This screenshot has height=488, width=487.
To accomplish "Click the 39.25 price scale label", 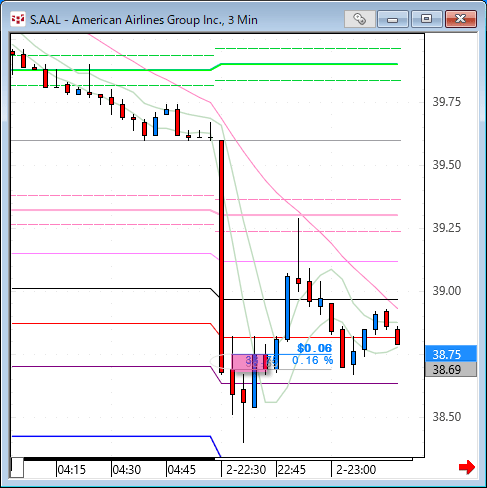I will coord(447,228).
